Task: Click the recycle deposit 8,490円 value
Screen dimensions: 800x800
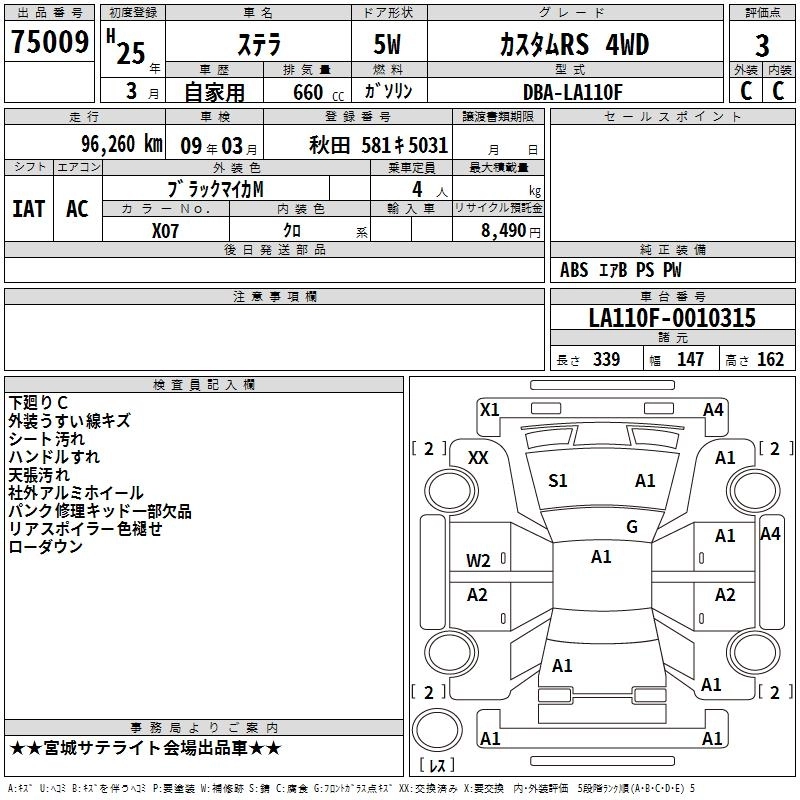Action: [510, 230]
